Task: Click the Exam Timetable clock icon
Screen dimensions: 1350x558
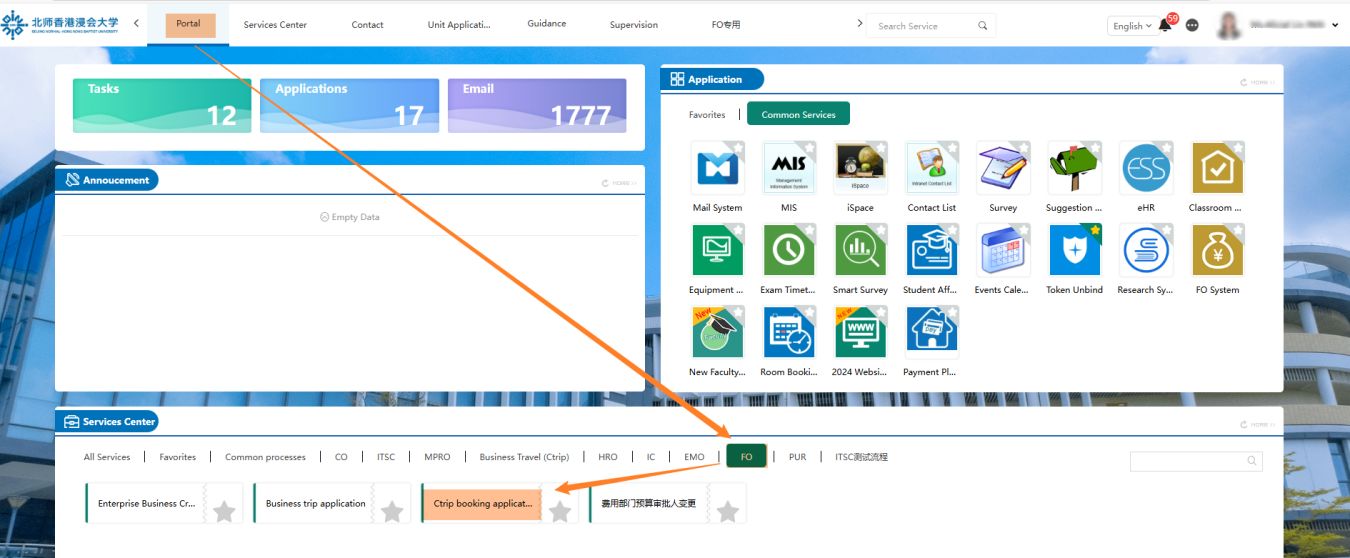Action: click(789, 250)
